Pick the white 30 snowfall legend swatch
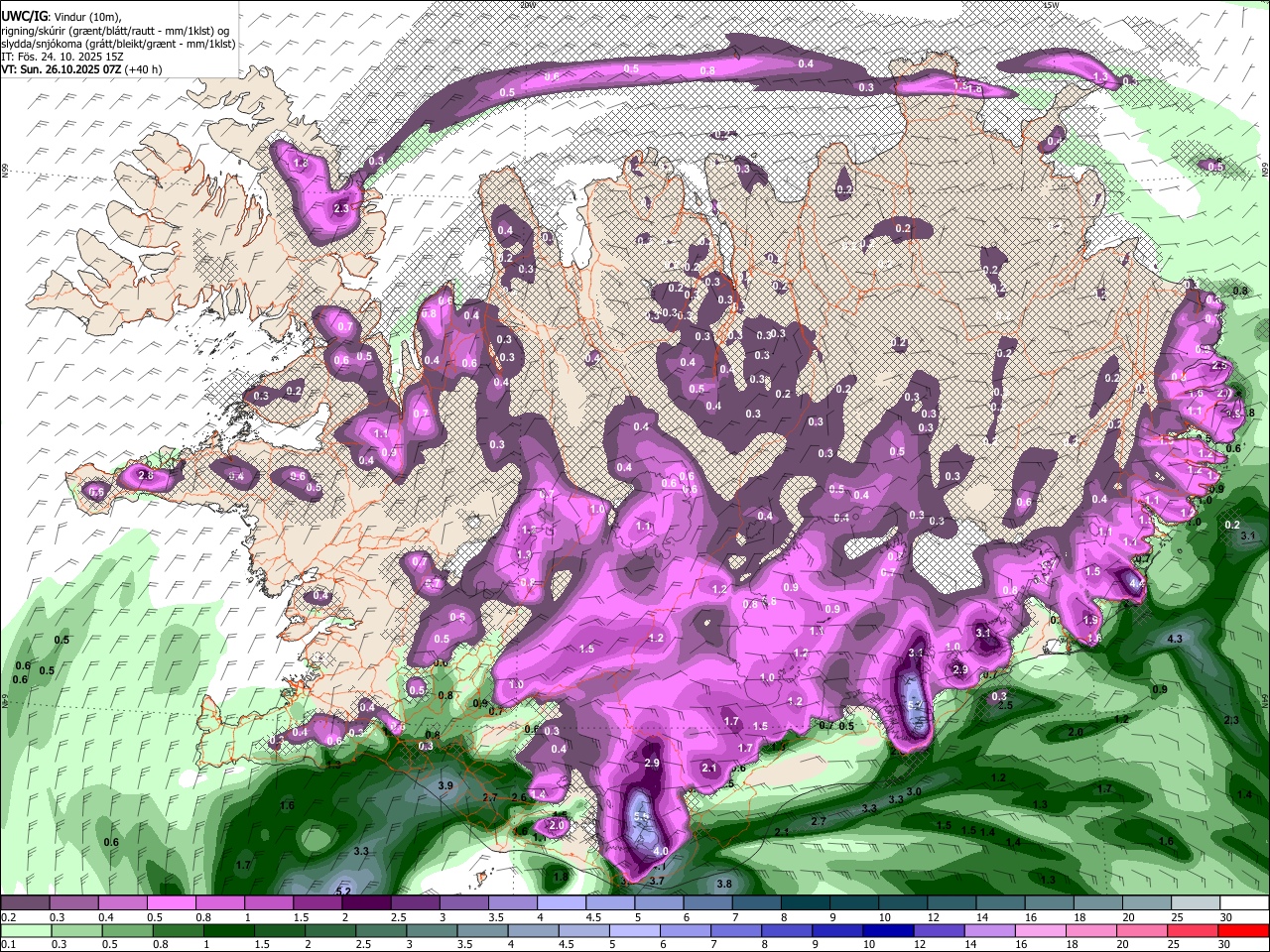Image resolution: width=1270 pixels, height=952 pixels. point(1245,903)
